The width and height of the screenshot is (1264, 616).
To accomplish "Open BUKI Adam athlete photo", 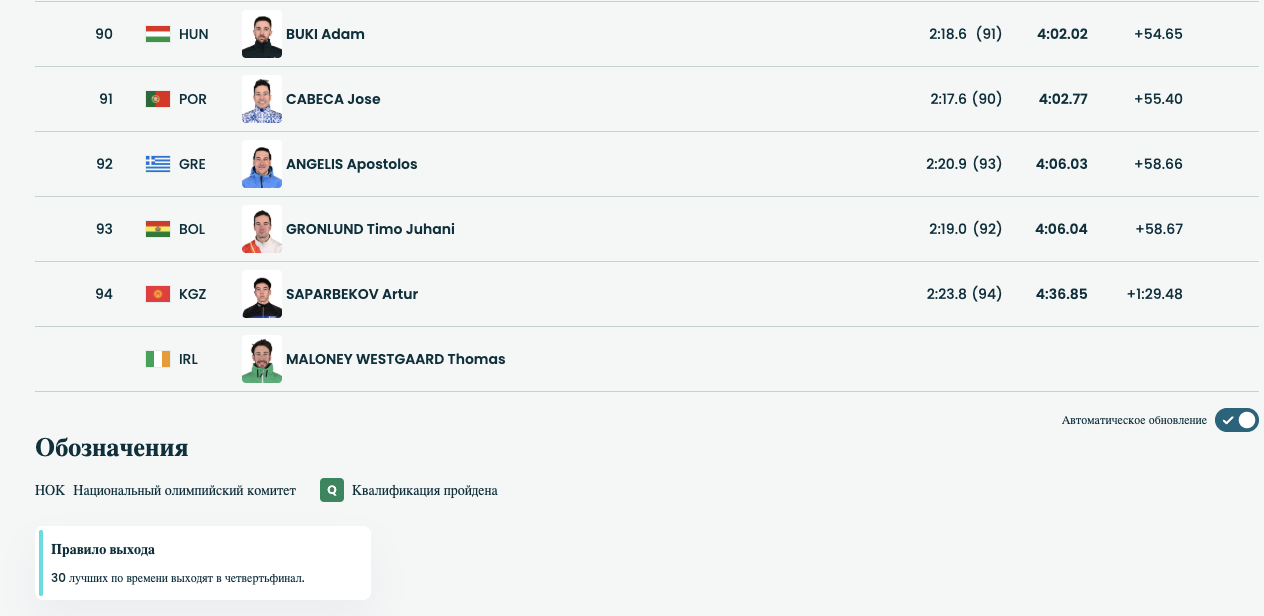I will pos(262,34).
